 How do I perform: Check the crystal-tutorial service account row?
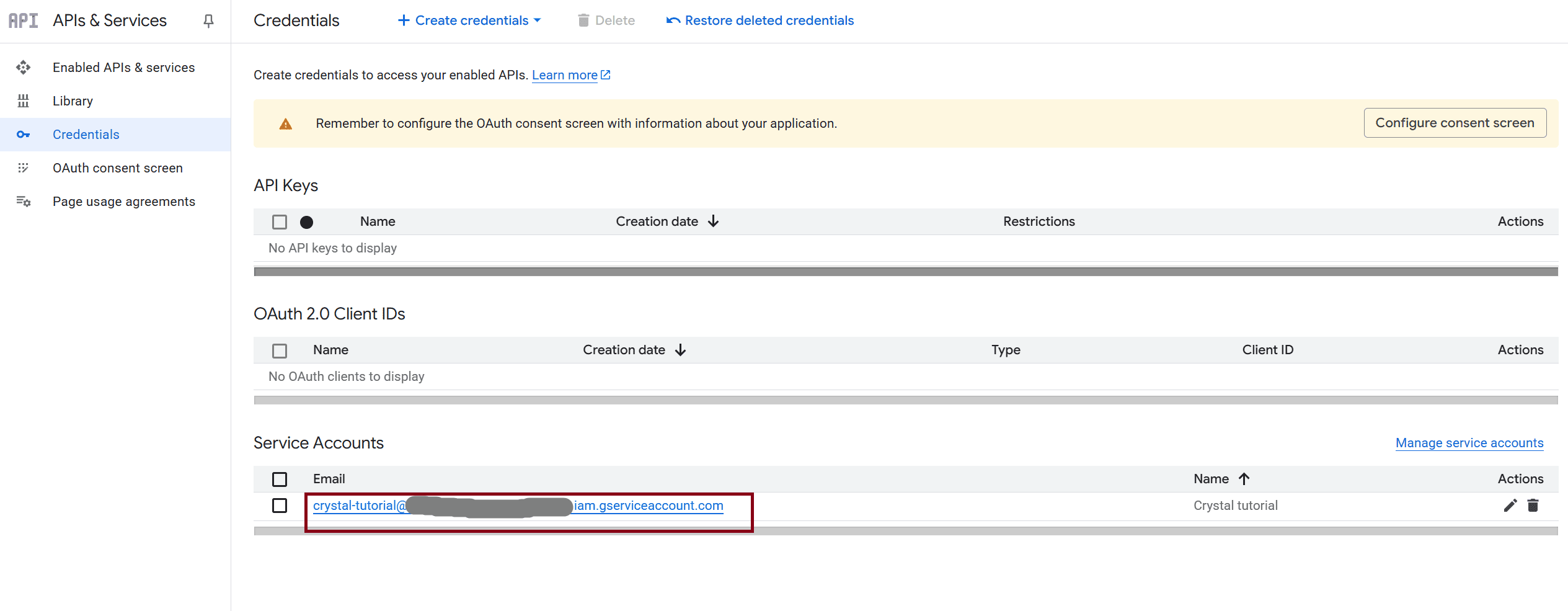(x=280, y=506)
